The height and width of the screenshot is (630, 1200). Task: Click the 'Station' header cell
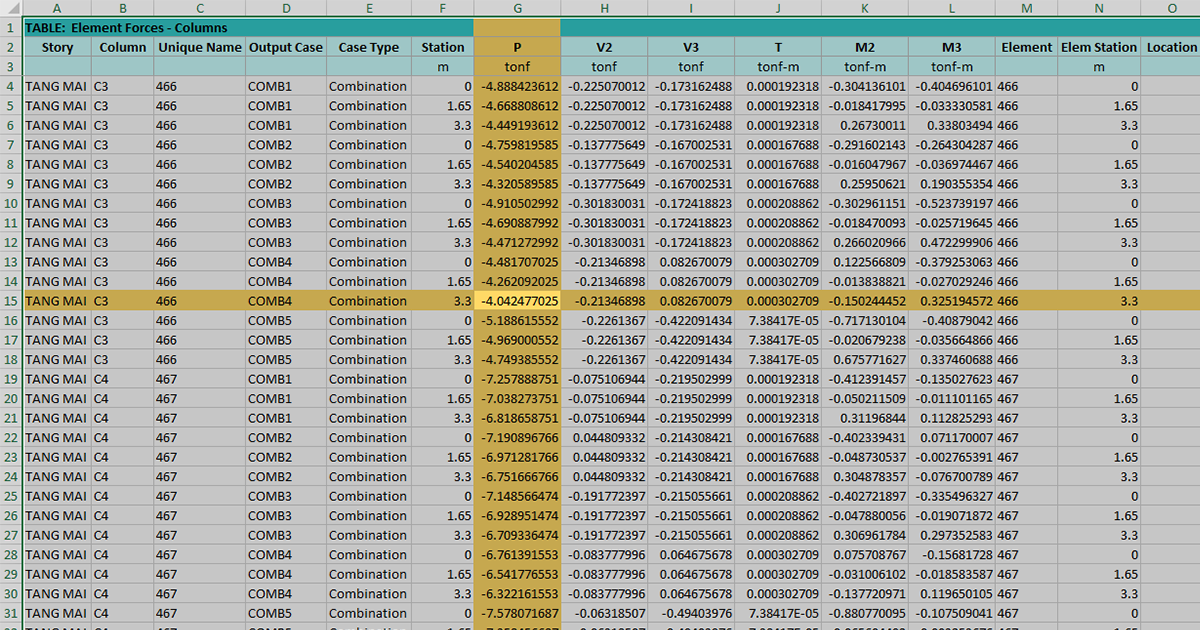[x=443, y=47]
